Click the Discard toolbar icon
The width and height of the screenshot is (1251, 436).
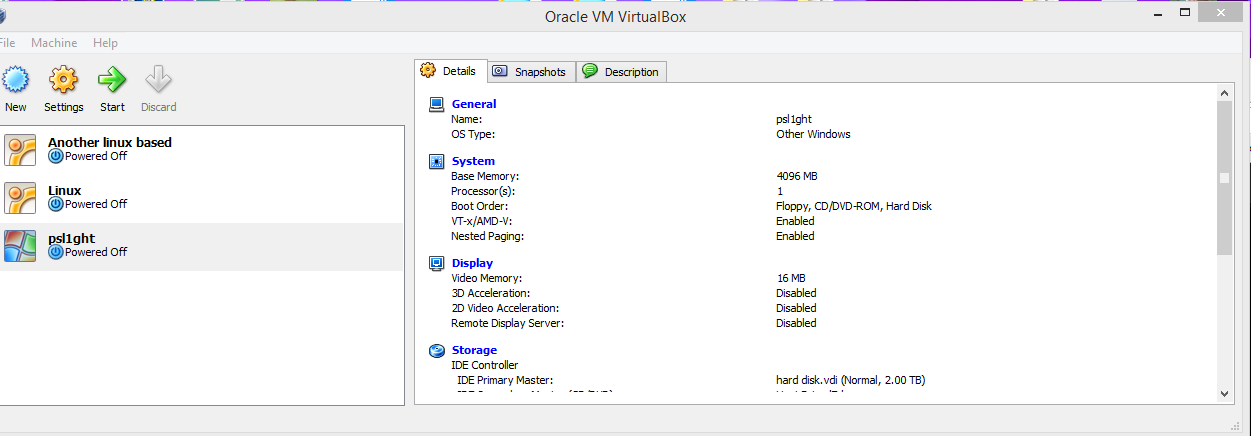click(x=158, y=79)
